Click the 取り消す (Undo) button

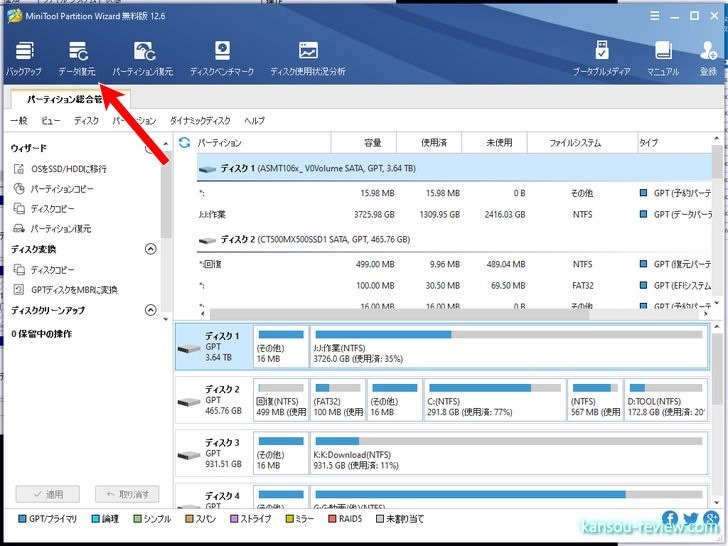click(x=127, y=494)
